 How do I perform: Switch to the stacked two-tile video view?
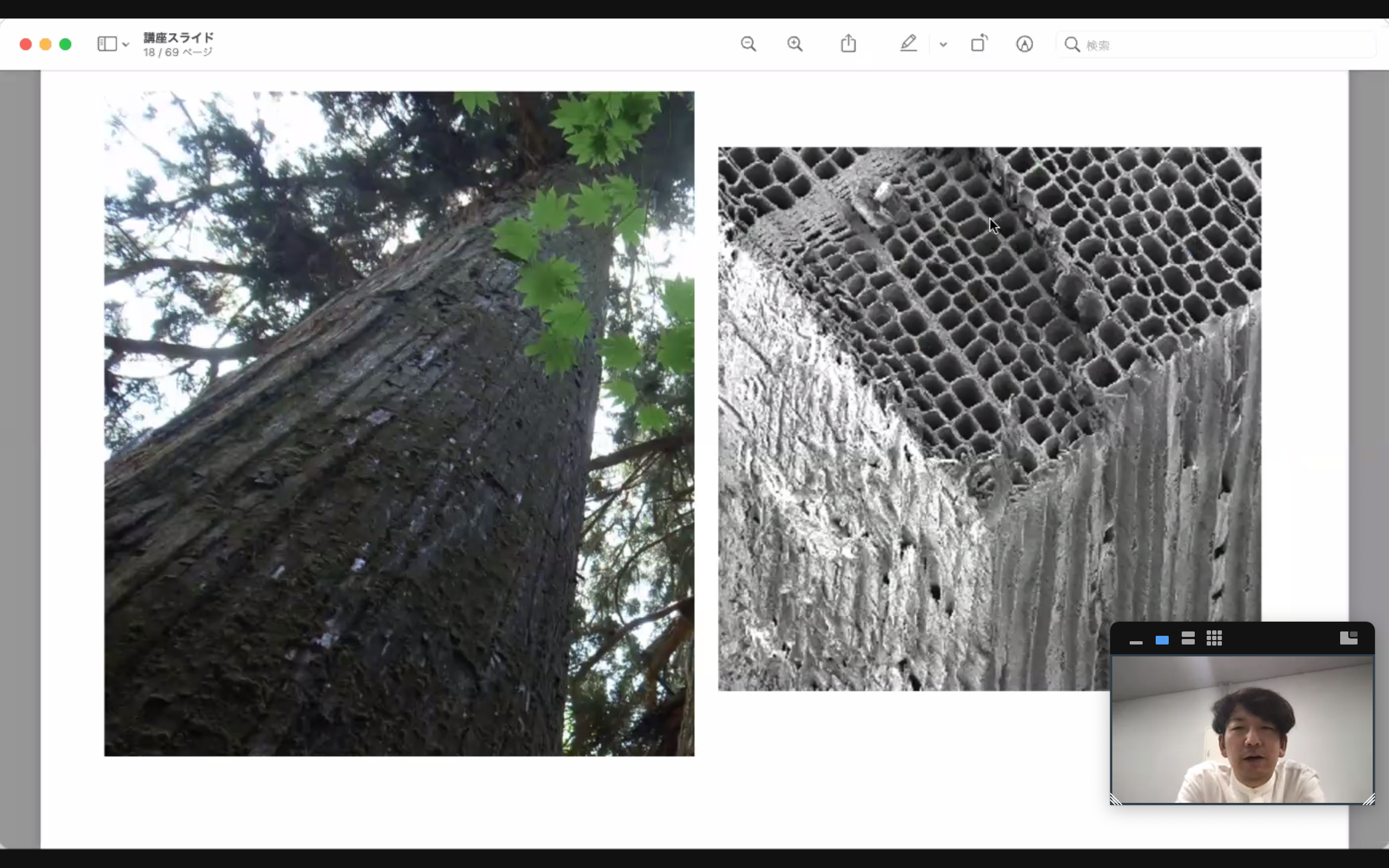(x=1188, y=639)
